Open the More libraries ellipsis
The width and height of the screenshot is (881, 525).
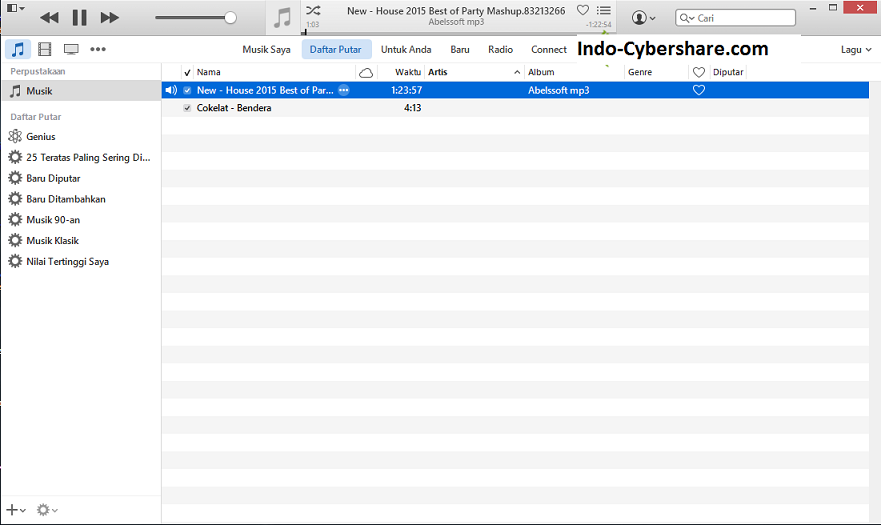point(98,49)
